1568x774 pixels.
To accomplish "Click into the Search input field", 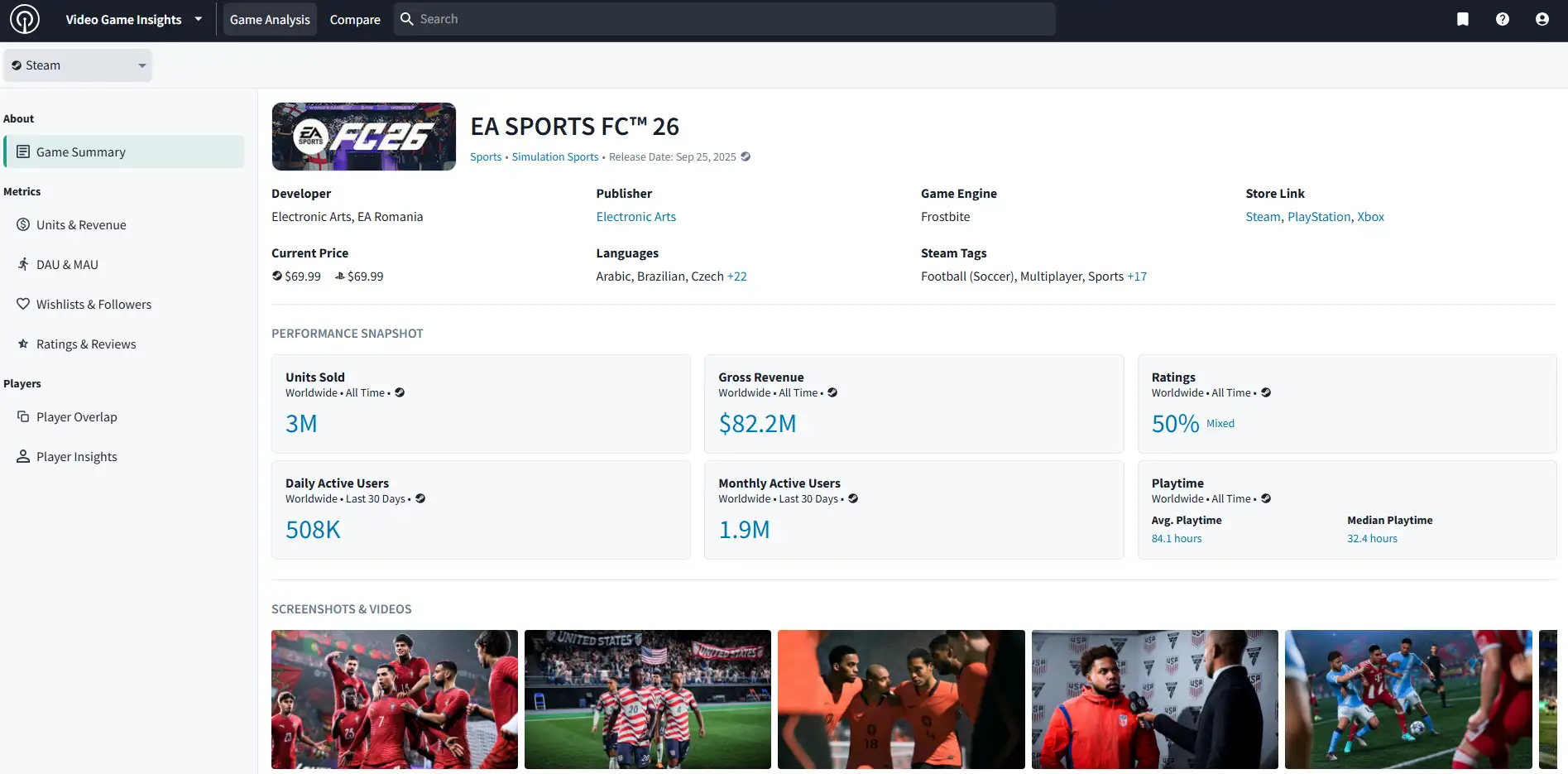I will pos(725,19).
